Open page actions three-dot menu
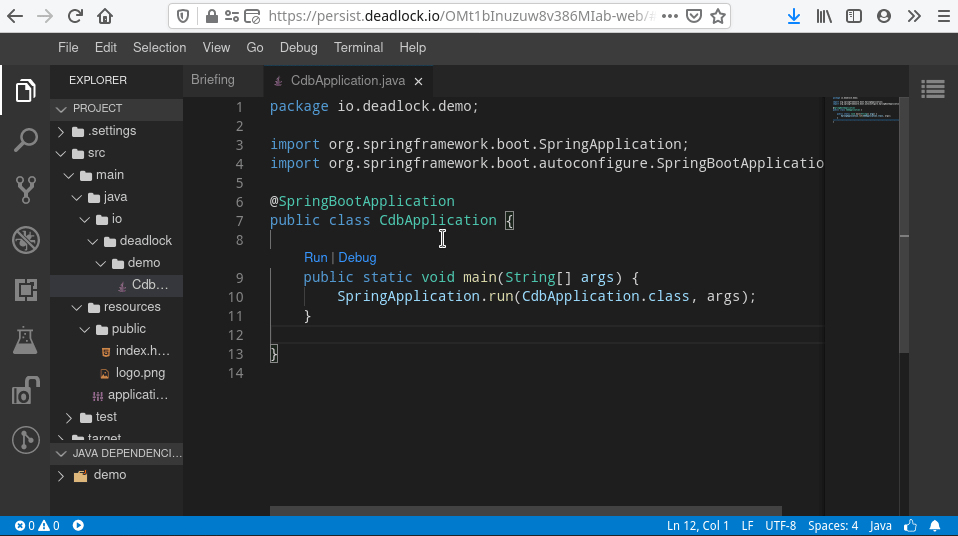The image size is (958, 536). click(x=670, y=16)
